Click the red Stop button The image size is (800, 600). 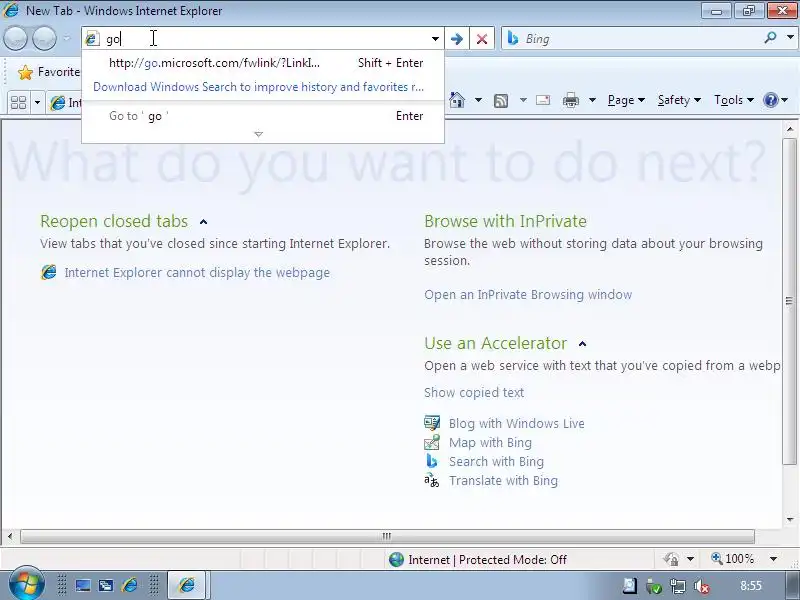[x=482, y=39]
